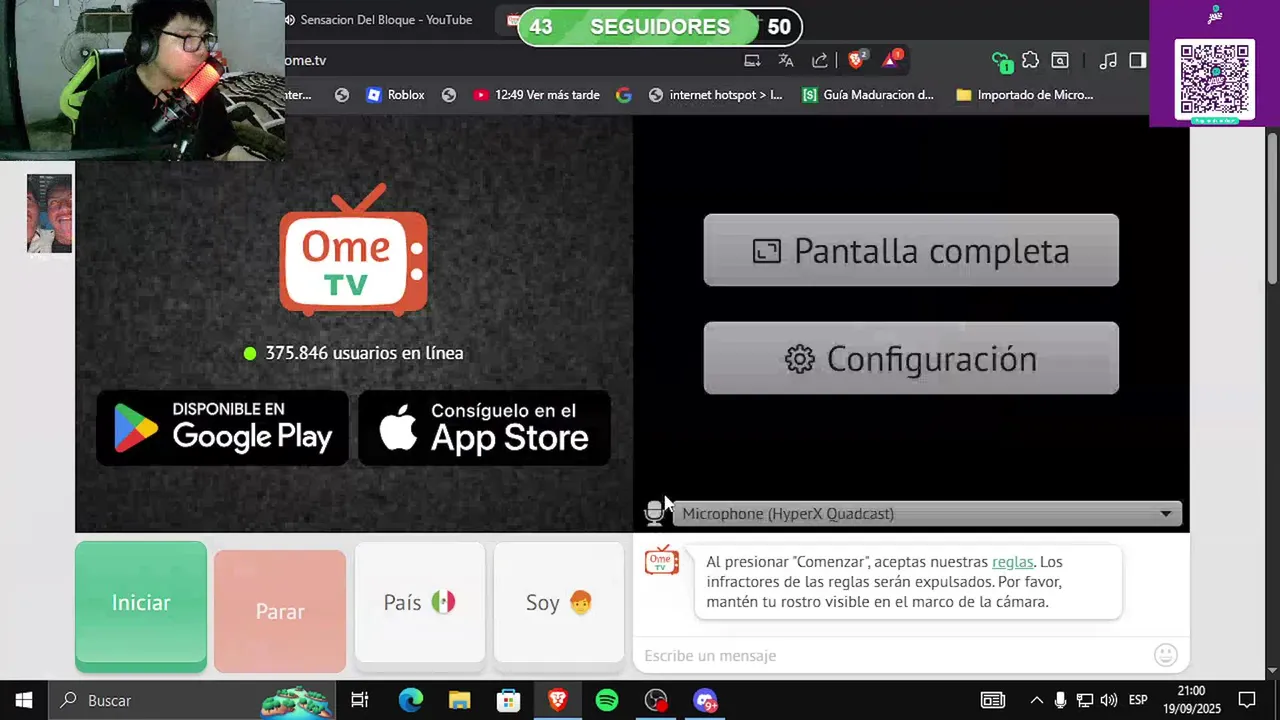This screenshot has height=720, width=1280.
Task: Open the País country selector
Action: click(x=420, y=602)
